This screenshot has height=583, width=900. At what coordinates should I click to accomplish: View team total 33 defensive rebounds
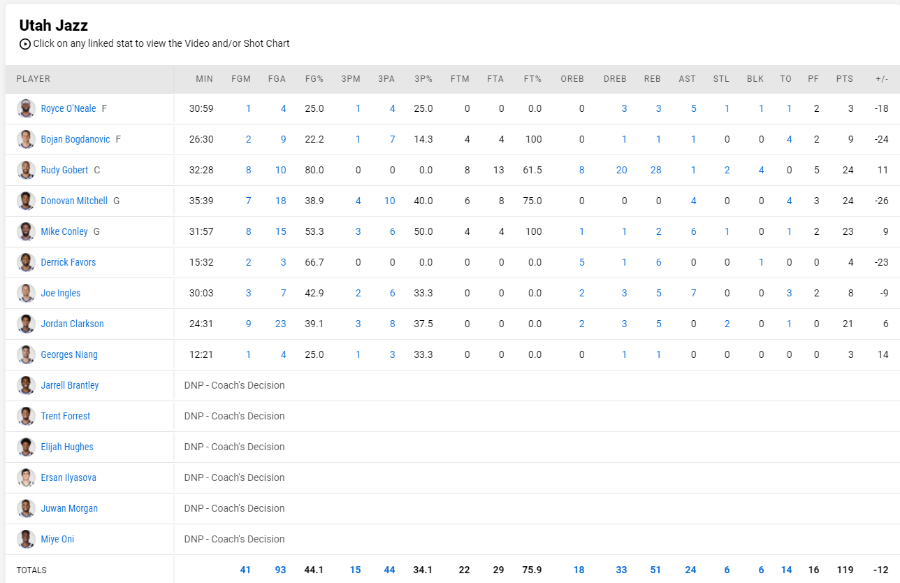pos(622,570)
